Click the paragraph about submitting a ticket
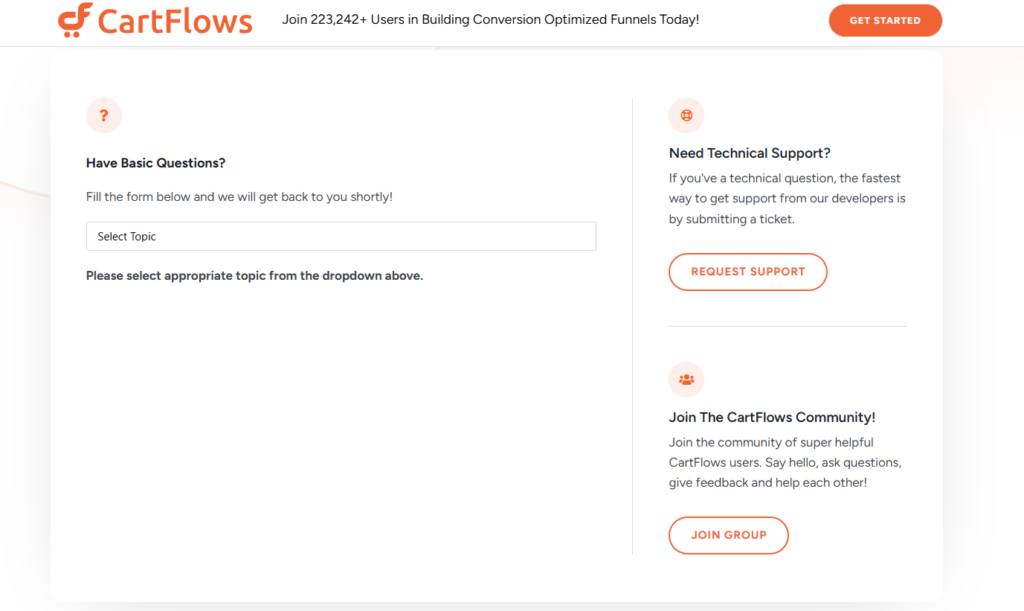 786,199
